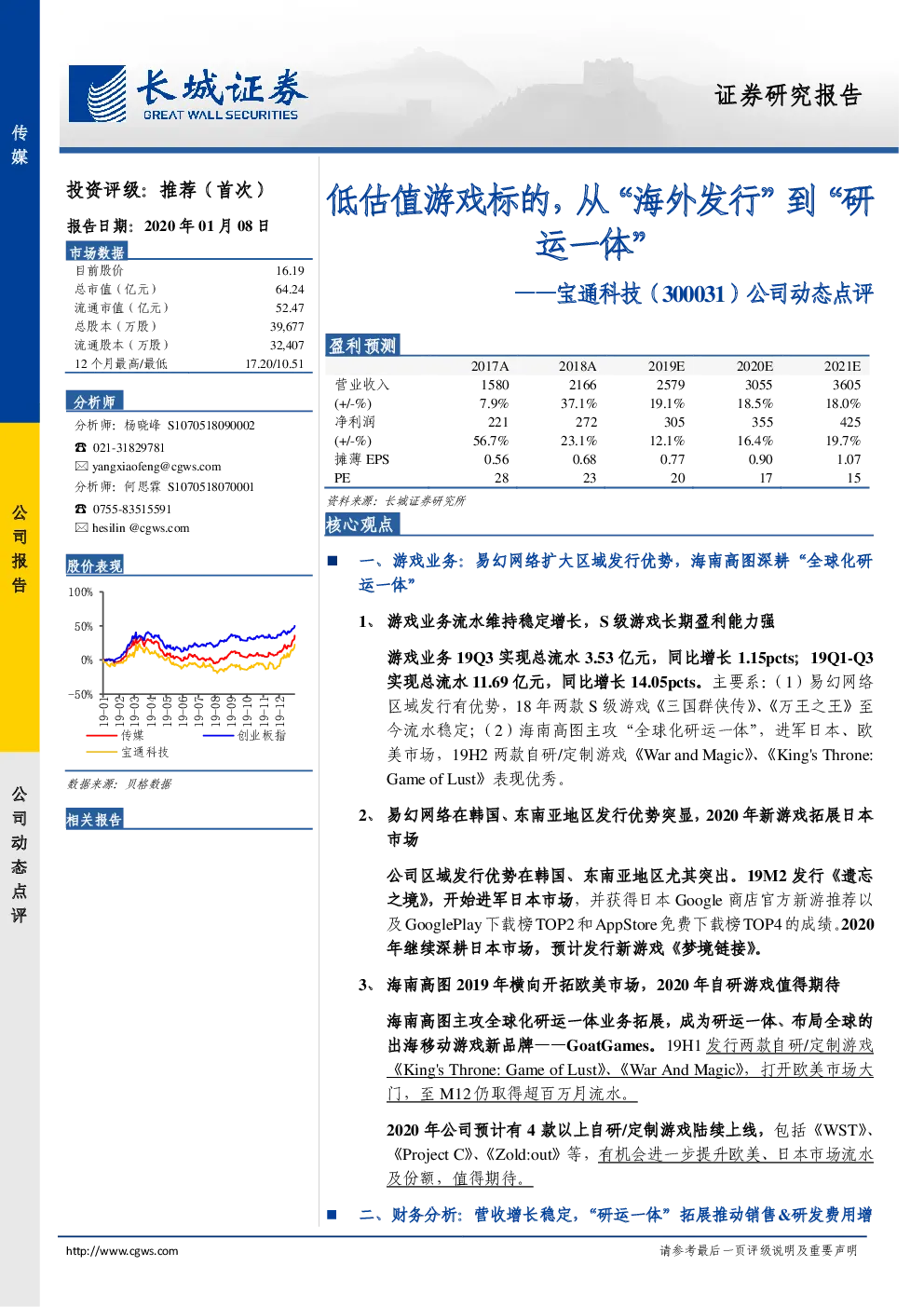Click the report date 2020年01月08日
Viewport: 924px width, 1307px height.
[x=207, y=226]
